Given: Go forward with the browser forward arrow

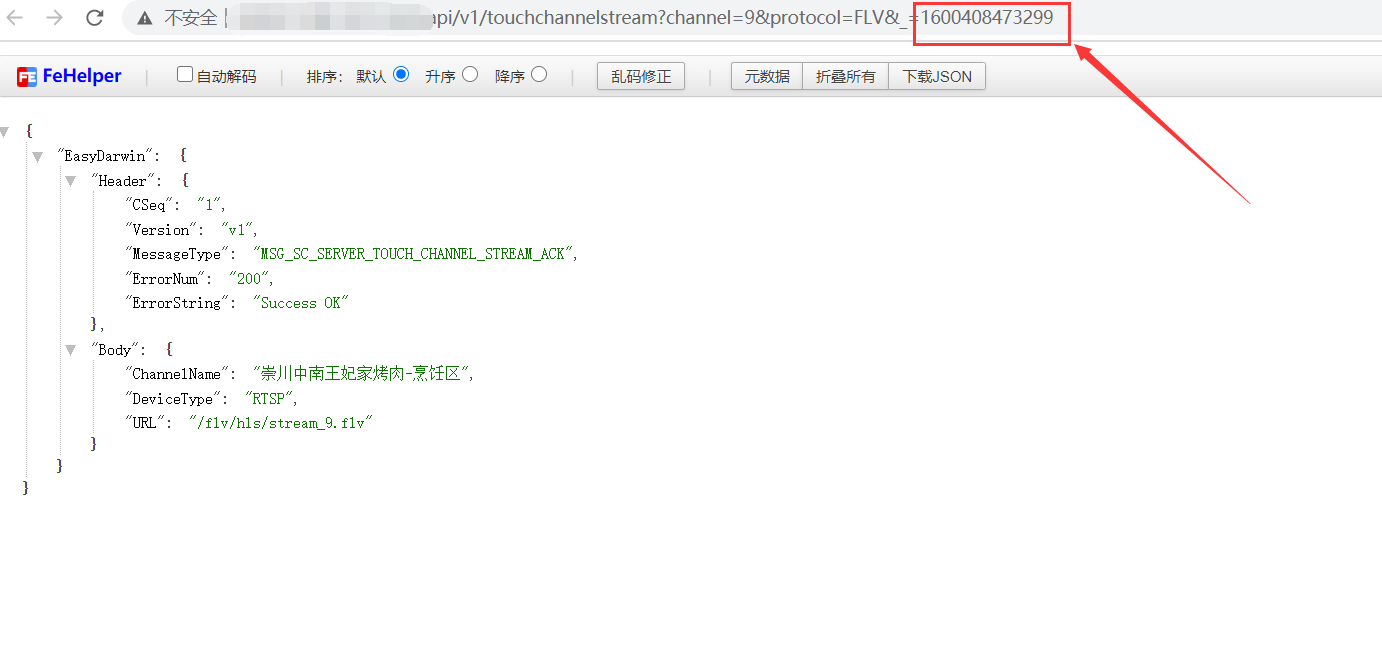Looking at the screenshot, I should tap(55, 17).
